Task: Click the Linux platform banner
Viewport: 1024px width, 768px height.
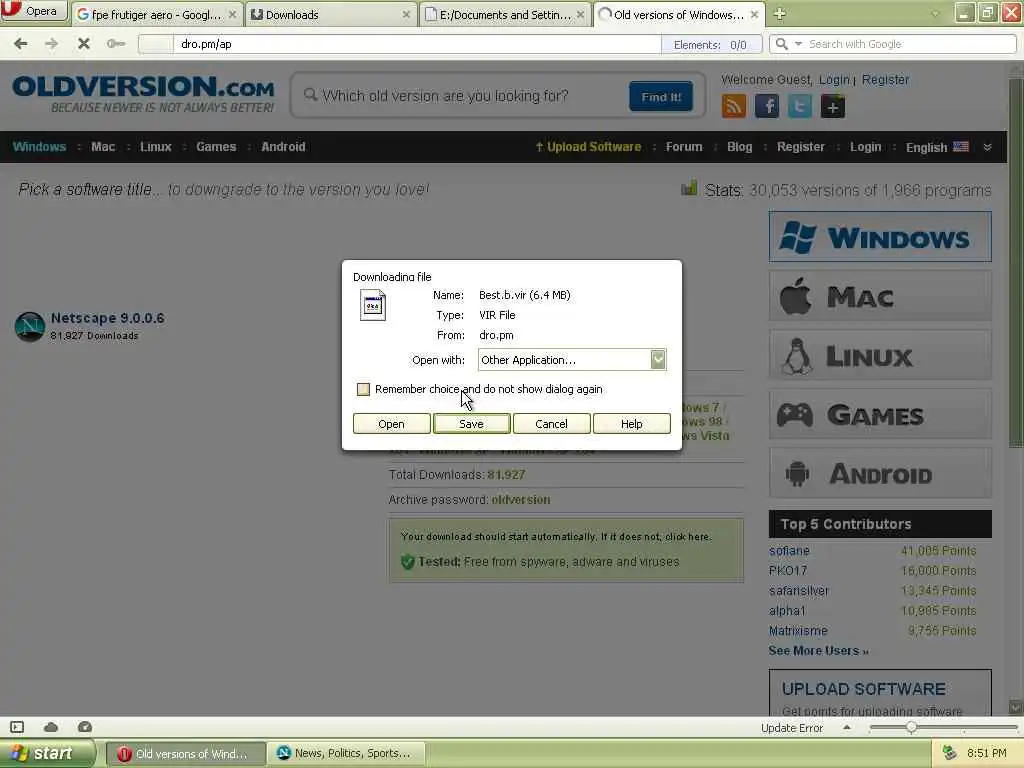Action: pyautogui.click(x=880, y=355)
